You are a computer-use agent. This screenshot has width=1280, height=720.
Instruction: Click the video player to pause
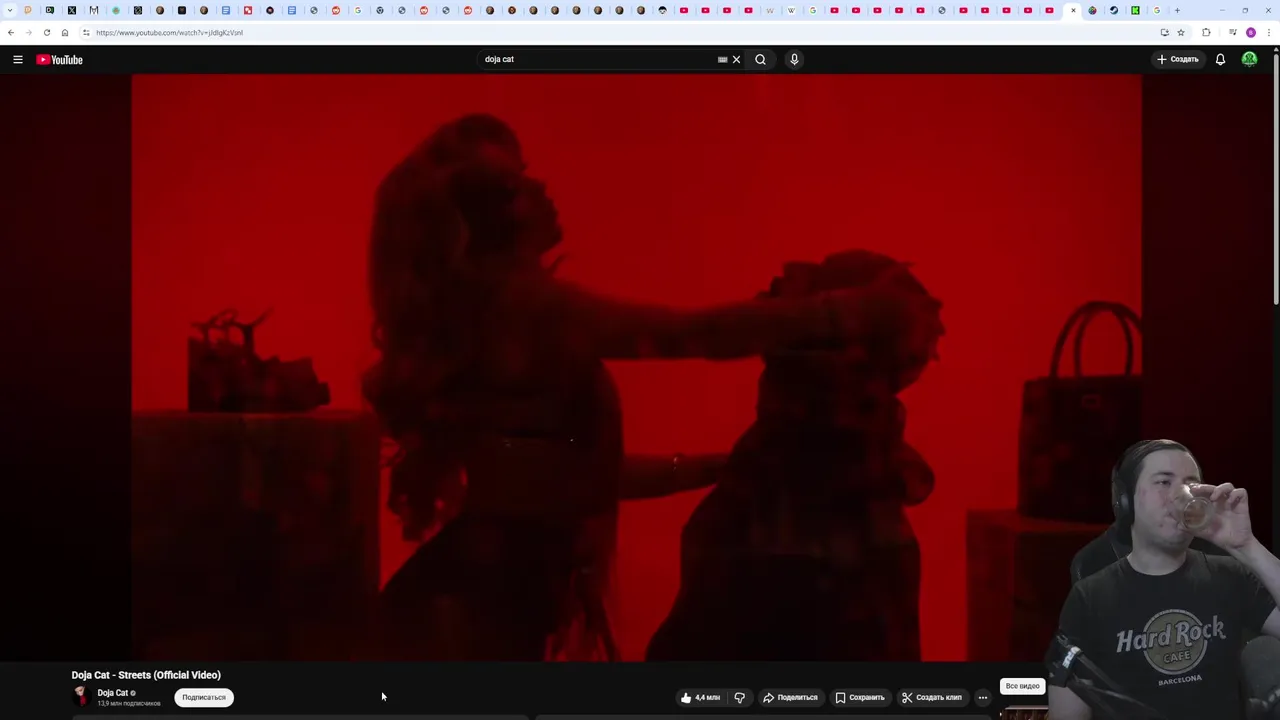[x=636, y=368]
